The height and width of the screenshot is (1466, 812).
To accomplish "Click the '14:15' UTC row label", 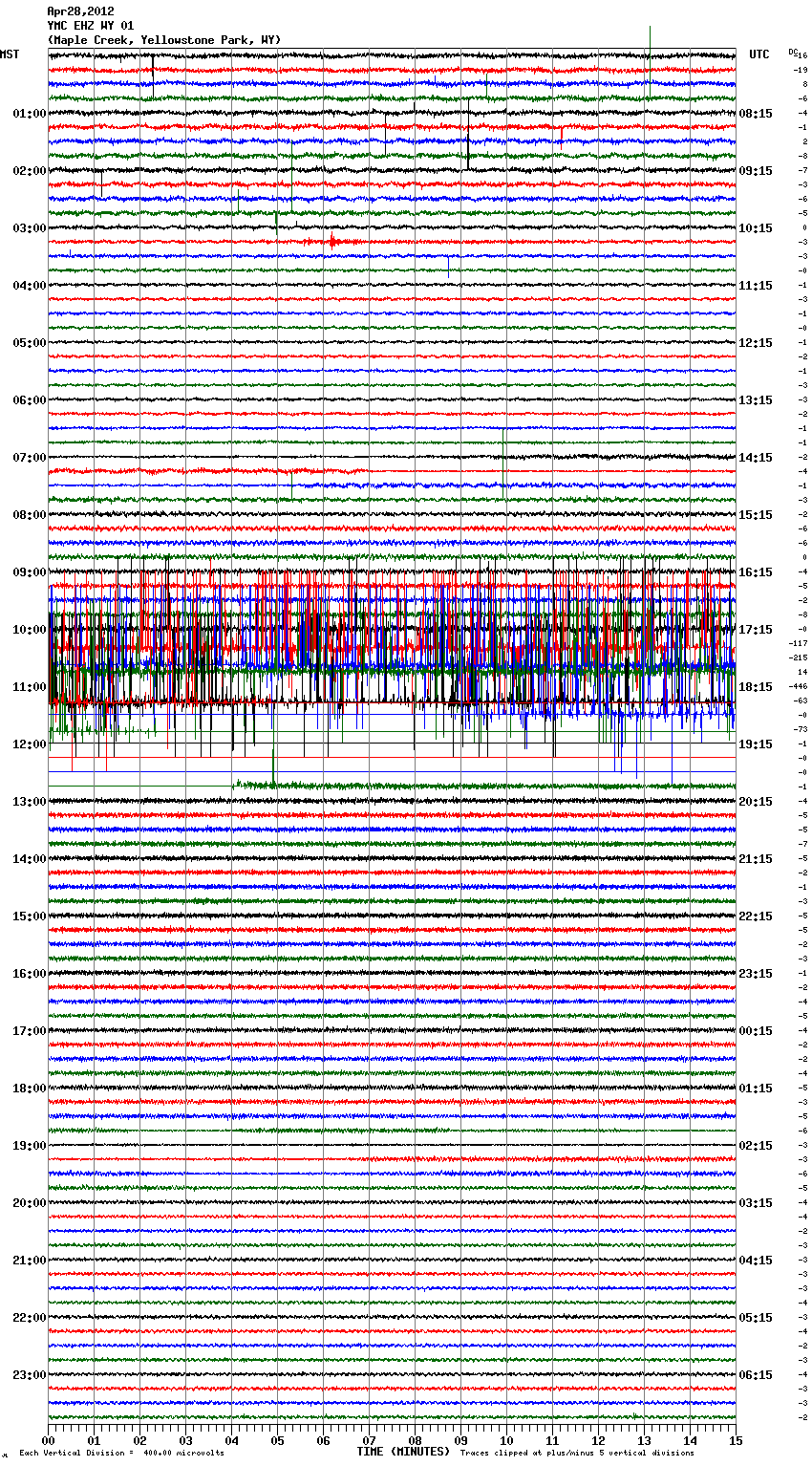I will pos(756,458).
